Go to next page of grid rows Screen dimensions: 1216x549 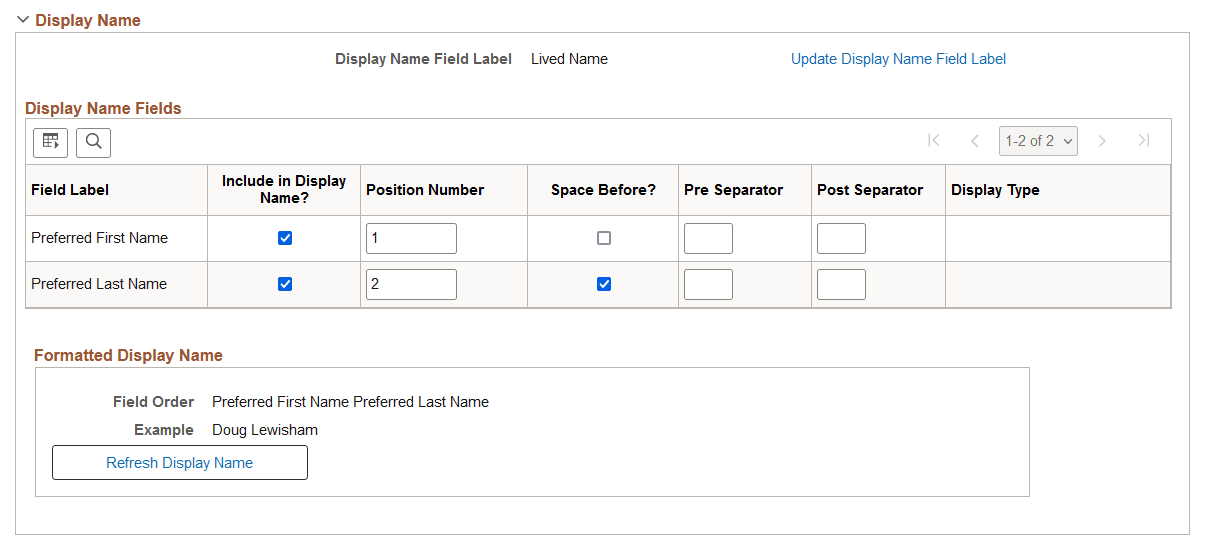click(x=1102, y=141)
